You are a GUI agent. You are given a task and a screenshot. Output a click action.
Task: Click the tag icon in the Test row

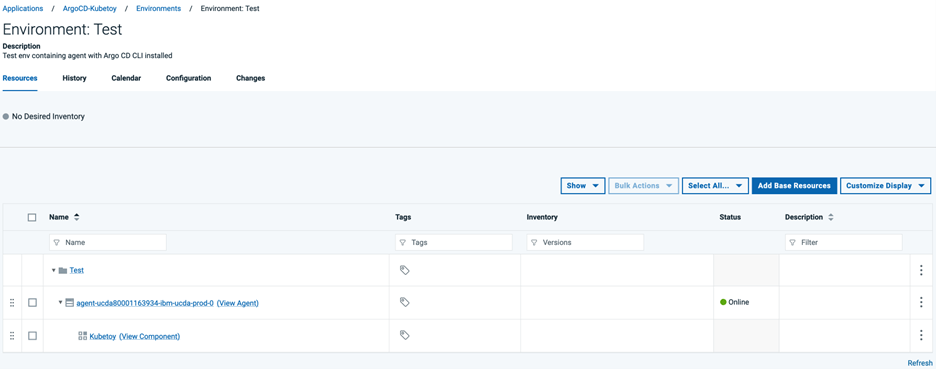tap(404, 270)
